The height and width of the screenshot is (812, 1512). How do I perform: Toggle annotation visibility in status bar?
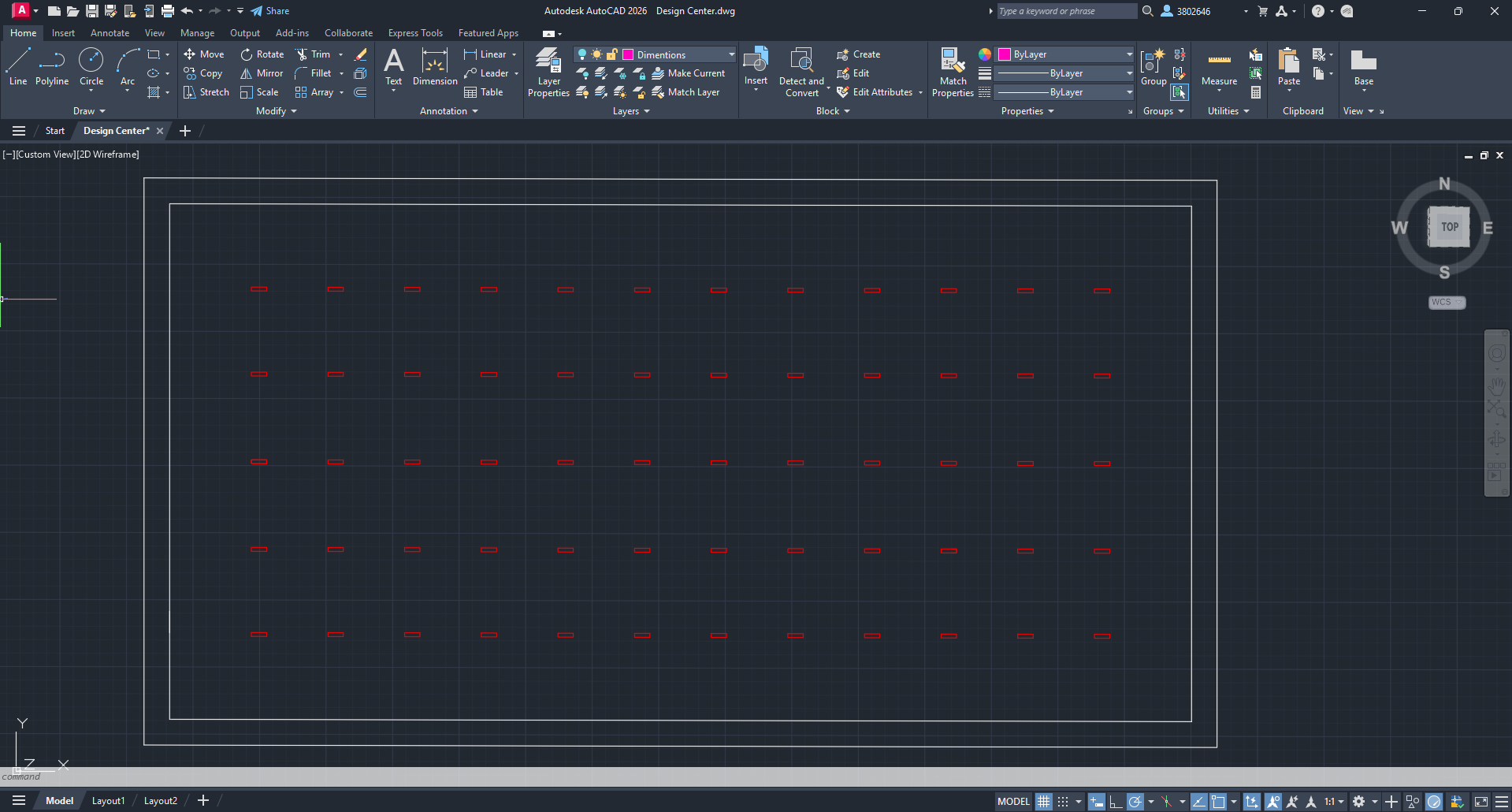click(1273, 802)
